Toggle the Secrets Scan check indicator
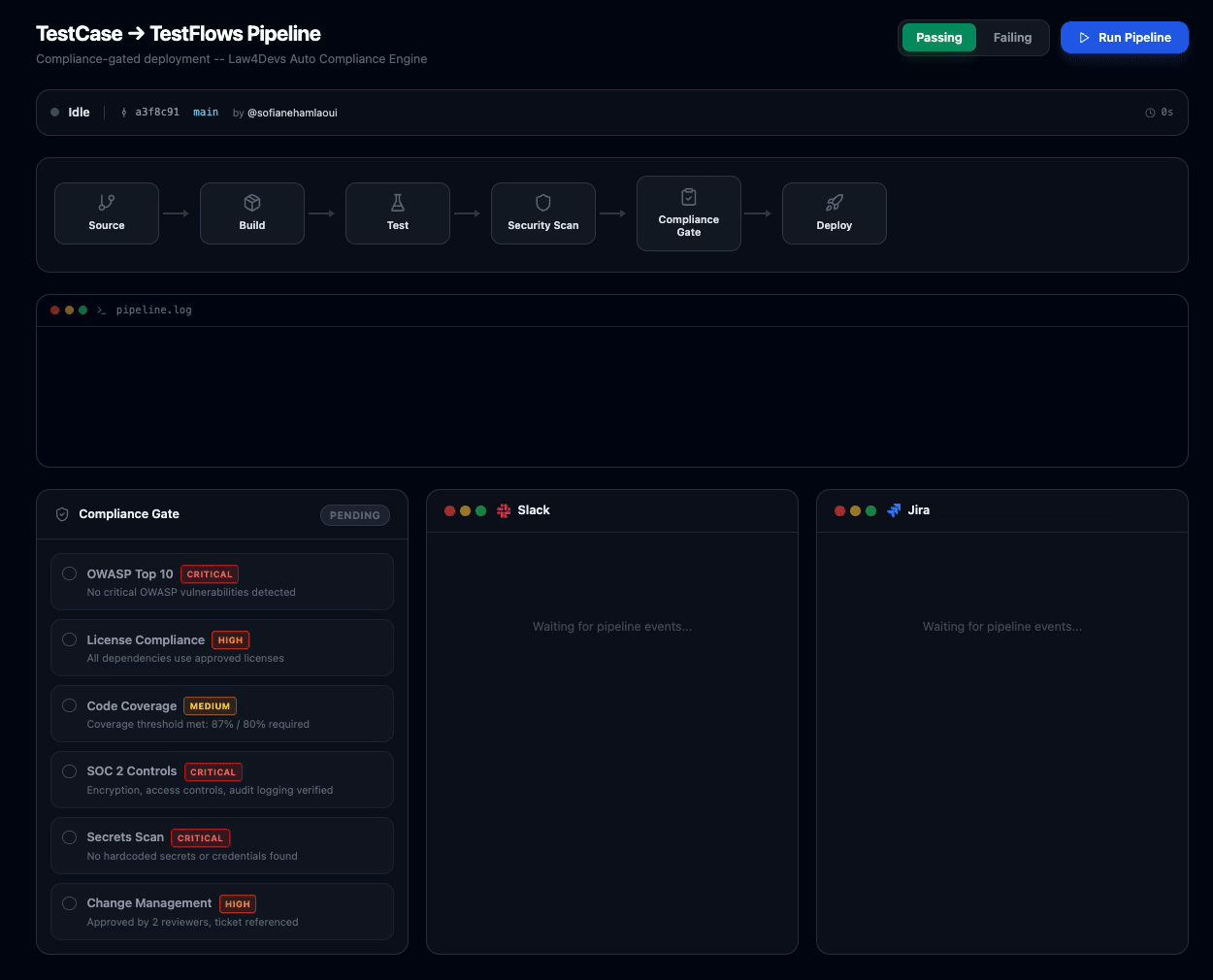The width and height of the screenshot is (1213, 980). coord(69,837)
